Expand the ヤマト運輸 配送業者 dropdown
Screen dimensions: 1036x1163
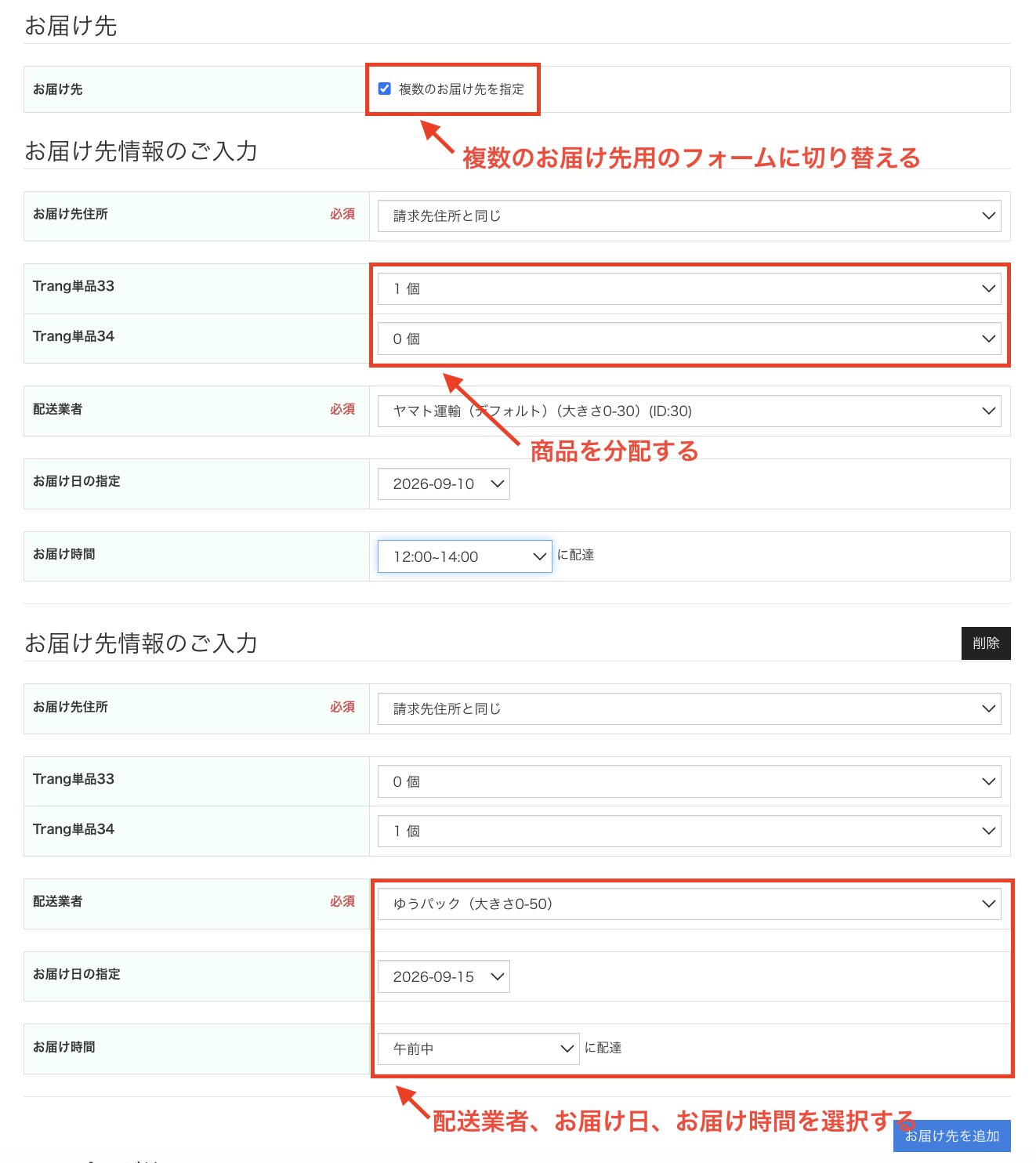coord(690,411)
